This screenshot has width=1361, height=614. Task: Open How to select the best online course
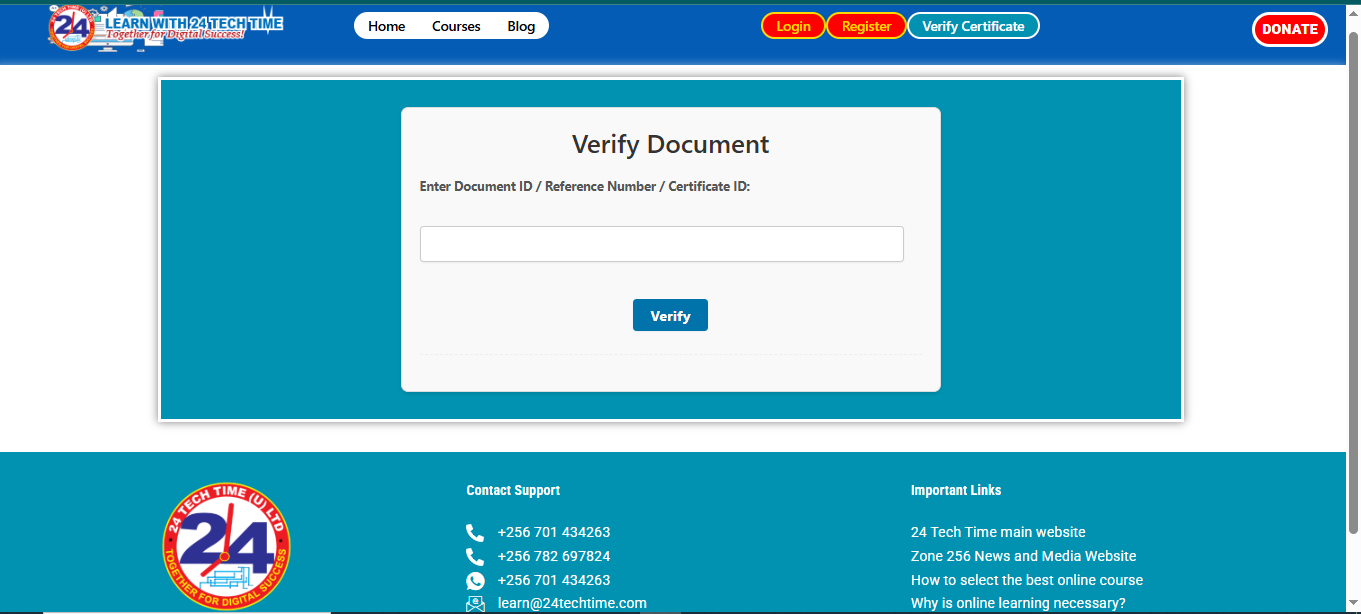tap(1026, 581)
